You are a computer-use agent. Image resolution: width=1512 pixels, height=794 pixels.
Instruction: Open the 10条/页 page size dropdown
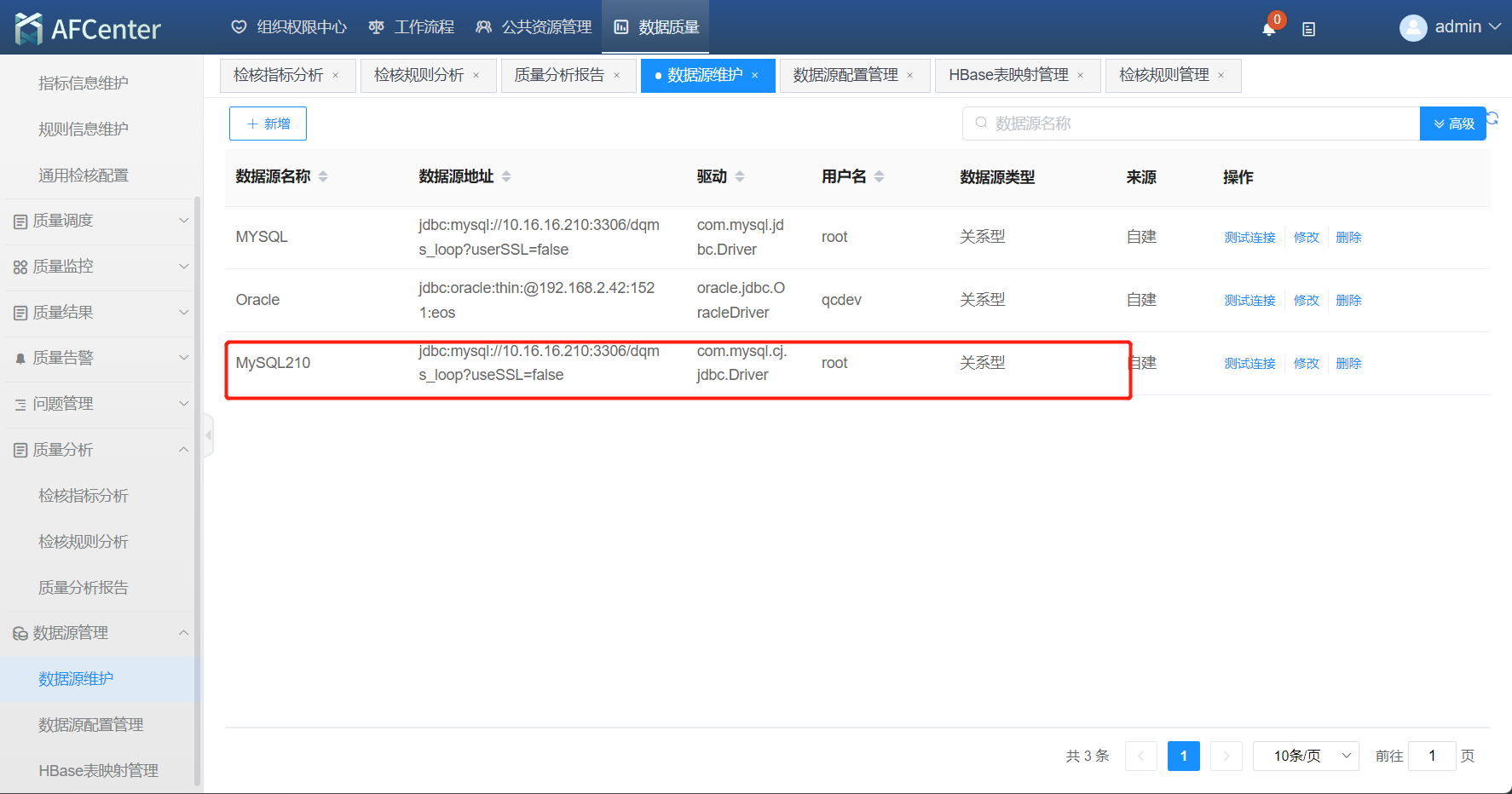[x=1306, y=756]
